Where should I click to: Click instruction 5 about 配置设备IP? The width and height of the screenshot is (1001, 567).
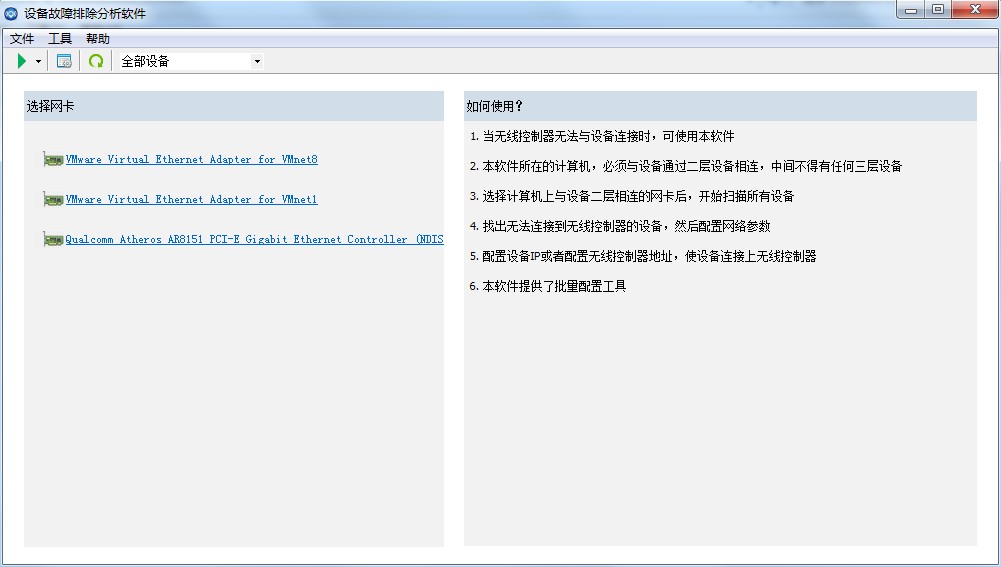pyautogui.click(x=643, y=256)
